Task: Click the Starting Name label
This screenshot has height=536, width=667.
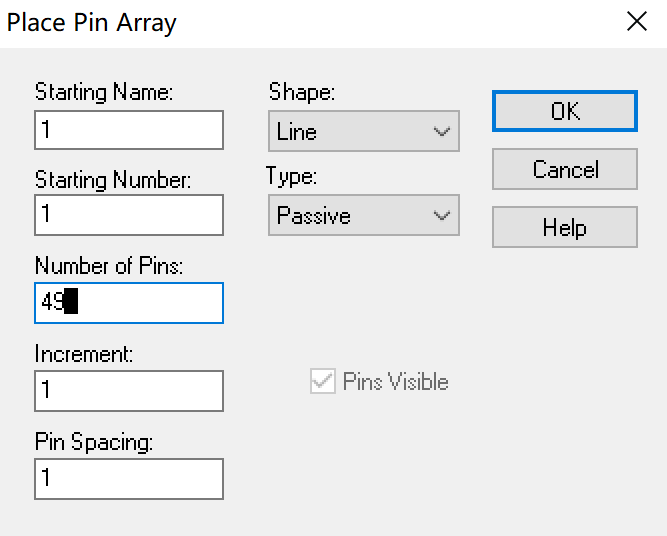Action: pyautogui.click(x=104, y=92)
